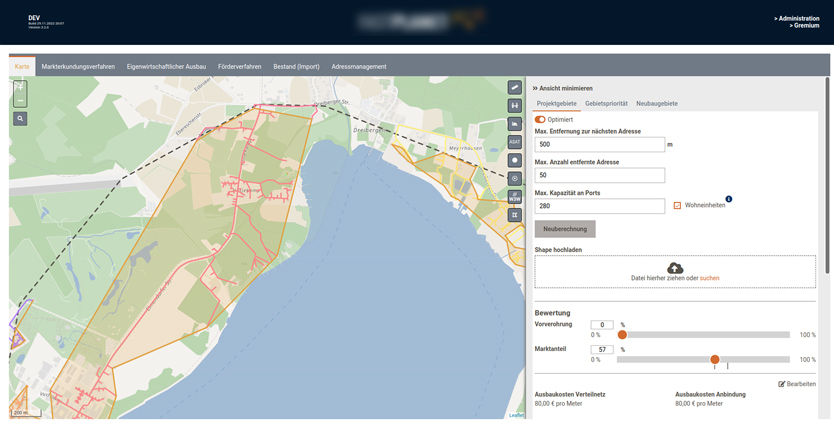Click the Max. Kapazität an Ports field
This screenshot has width=834, height=425.
tap(600, 206)
